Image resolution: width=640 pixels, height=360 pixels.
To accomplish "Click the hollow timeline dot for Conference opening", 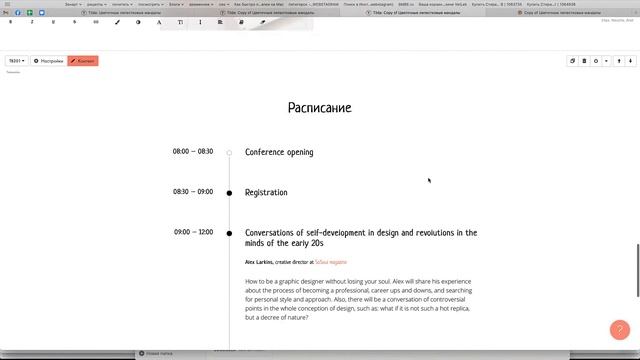I will click(x=229, y=153).
